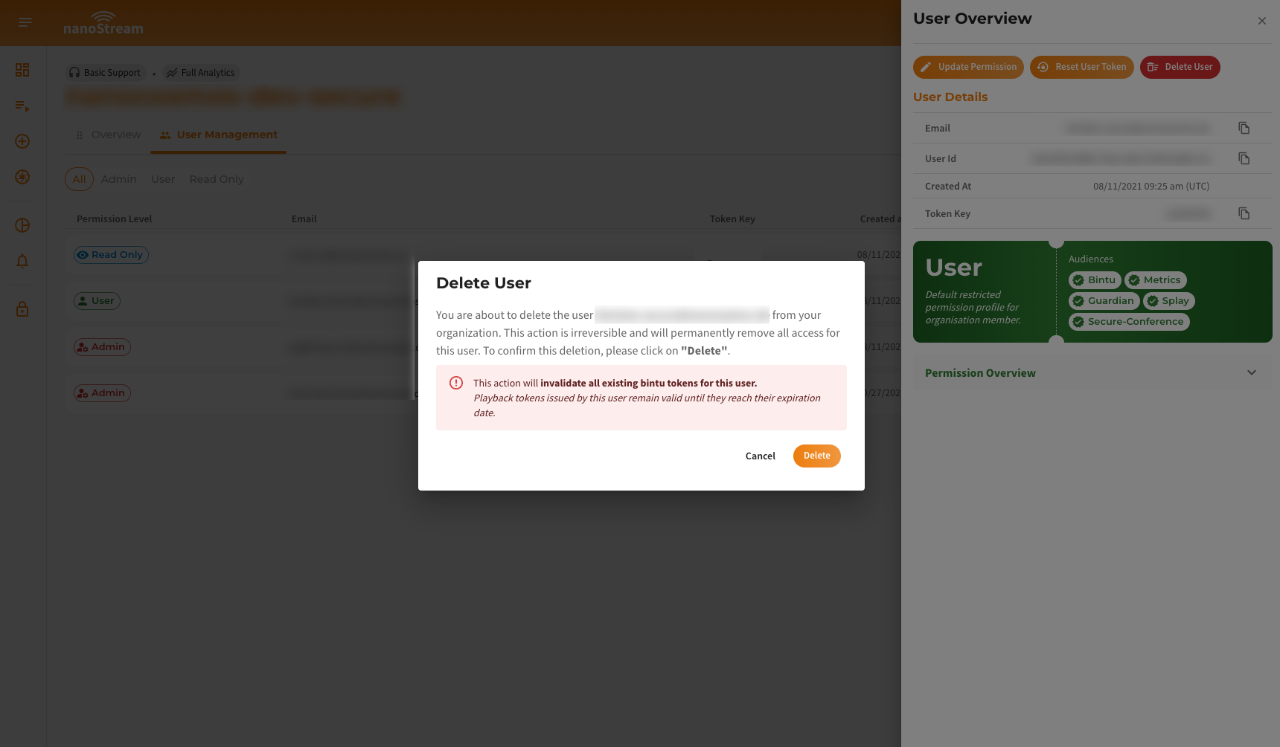Open the analytics pie chart icon
1280x747 pixels.
point(22,225)
